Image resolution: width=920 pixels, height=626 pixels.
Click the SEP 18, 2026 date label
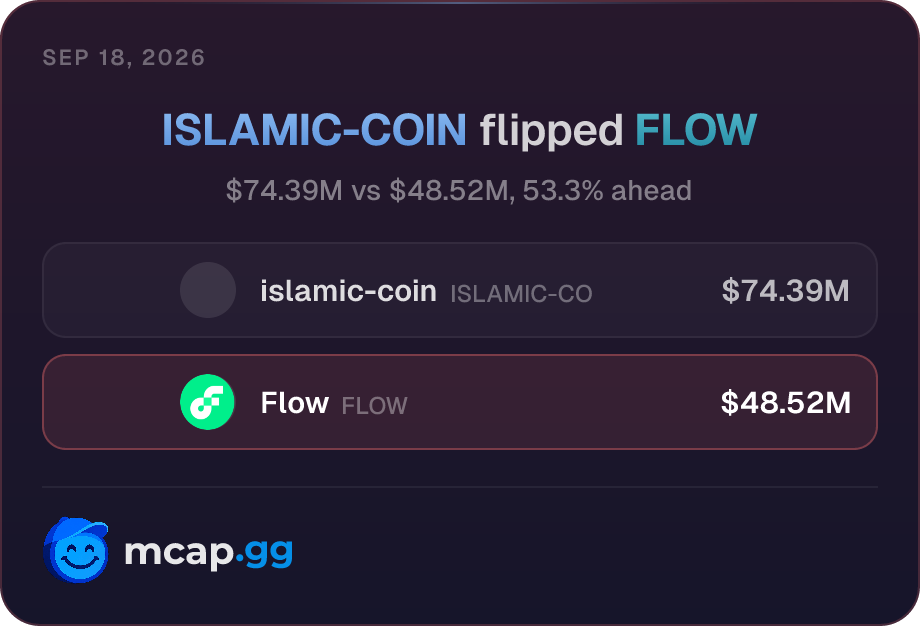click(x=124, y=57)
